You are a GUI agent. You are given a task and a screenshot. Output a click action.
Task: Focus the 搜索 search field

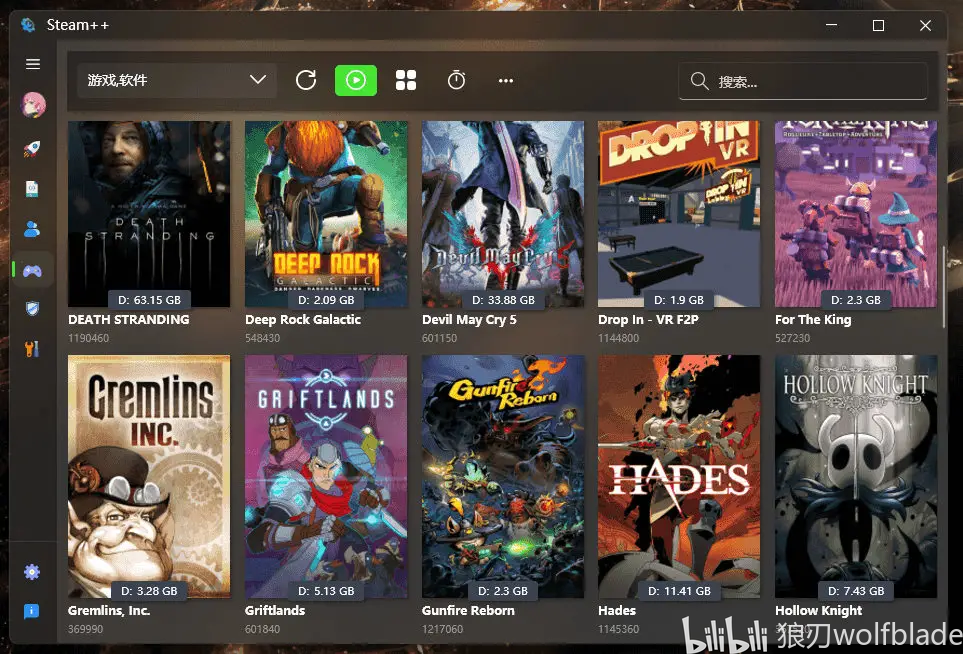(x=803, y=80)
